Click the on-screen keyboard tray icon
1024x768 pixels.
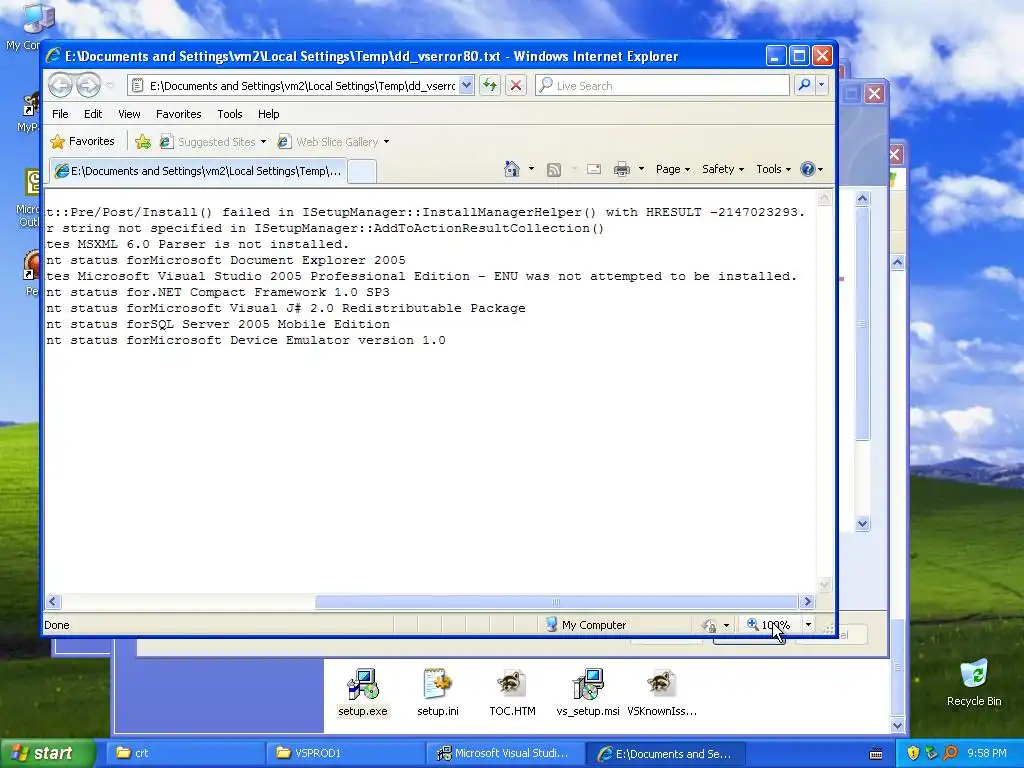876,754
